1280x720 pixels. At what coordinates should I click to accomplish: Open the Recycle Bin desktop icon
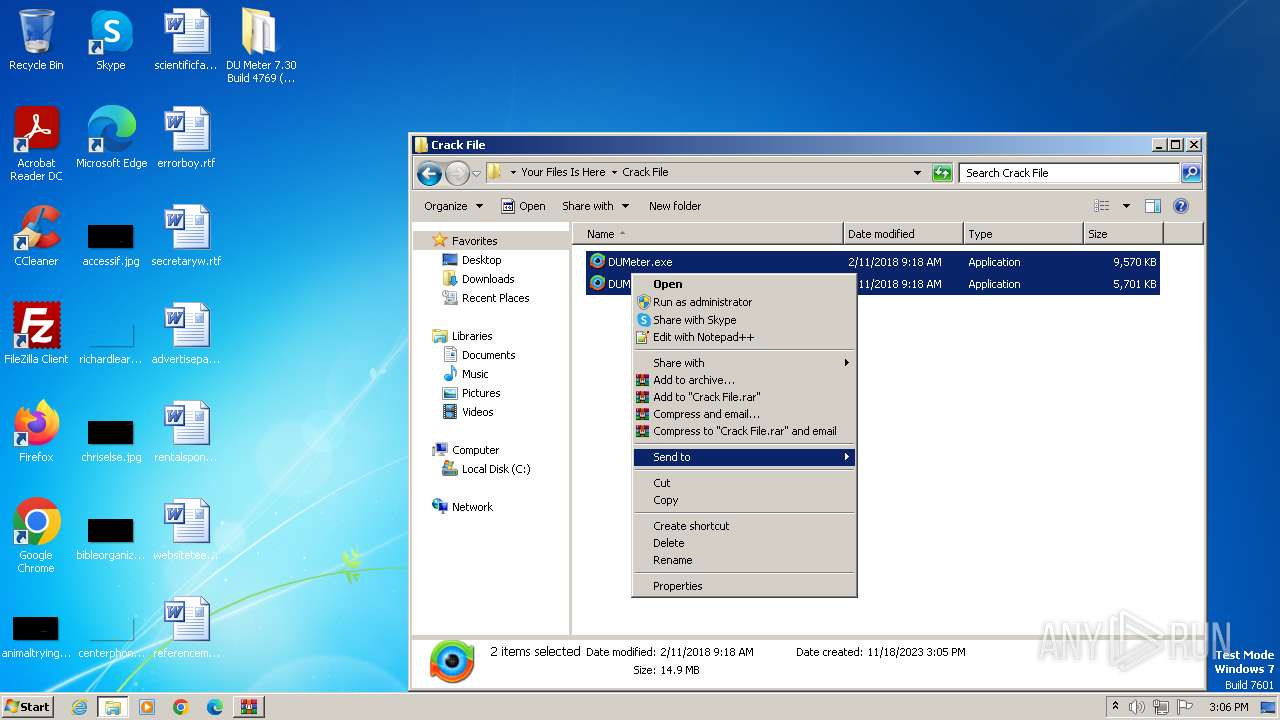click(x=36, y=40)
